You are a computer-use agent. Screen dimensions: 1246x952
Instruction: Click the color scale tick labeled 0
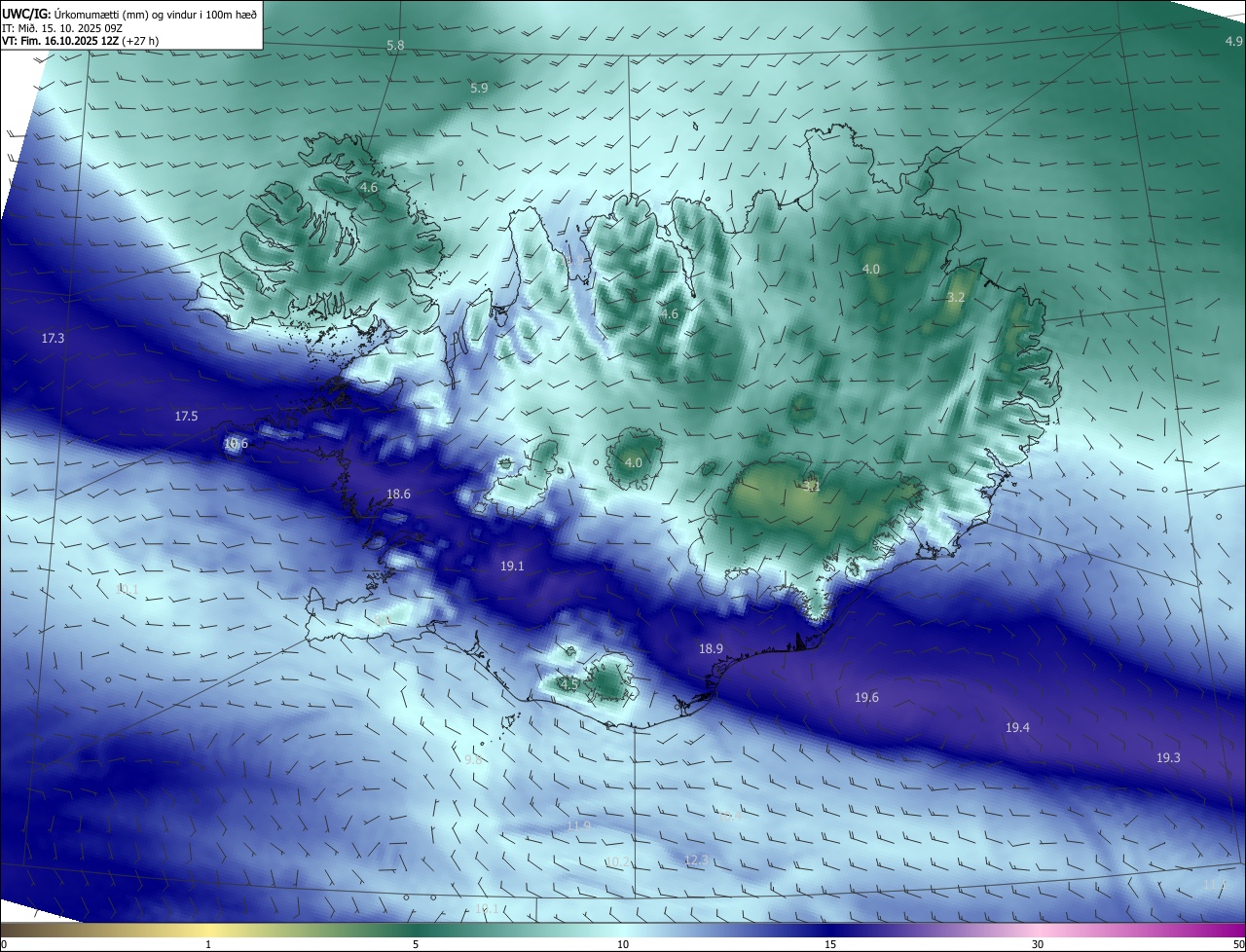click(4, 944)
